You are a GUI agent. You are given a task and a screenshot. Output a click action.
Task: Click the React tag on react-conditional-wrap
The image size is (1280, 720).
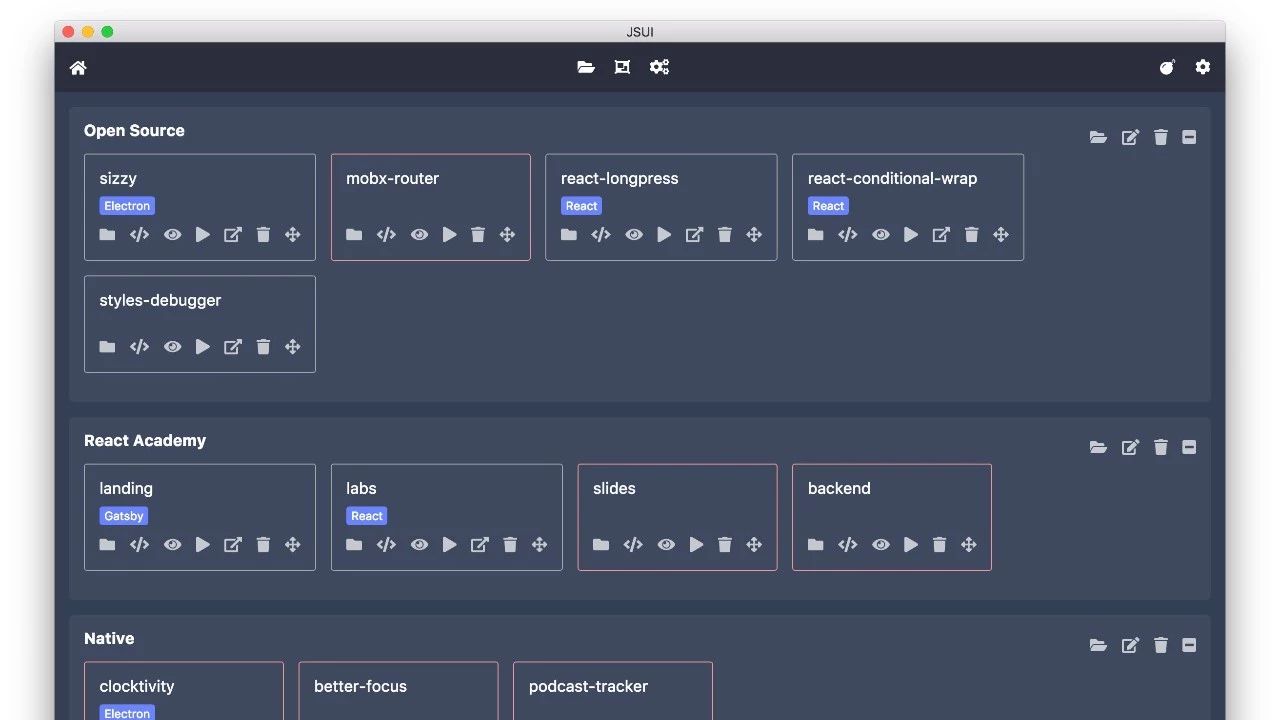tap(828, 206)
